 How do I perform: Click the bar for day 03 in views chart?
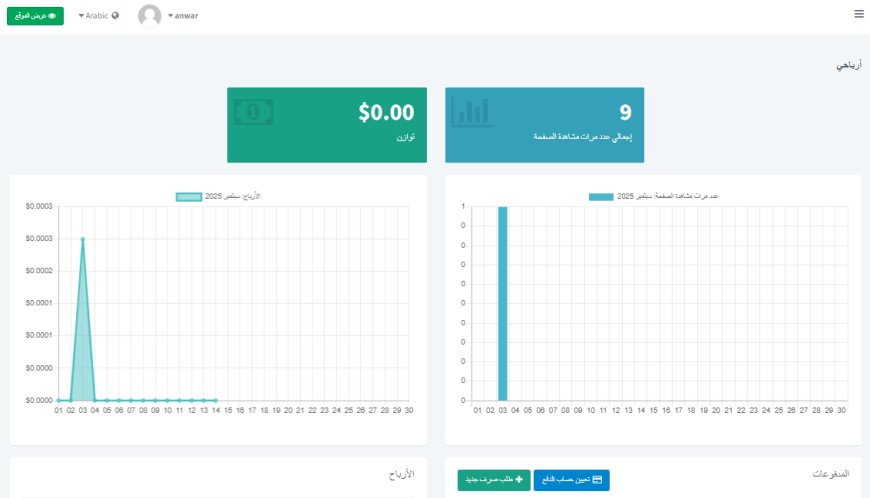click(x=503, y=303)
